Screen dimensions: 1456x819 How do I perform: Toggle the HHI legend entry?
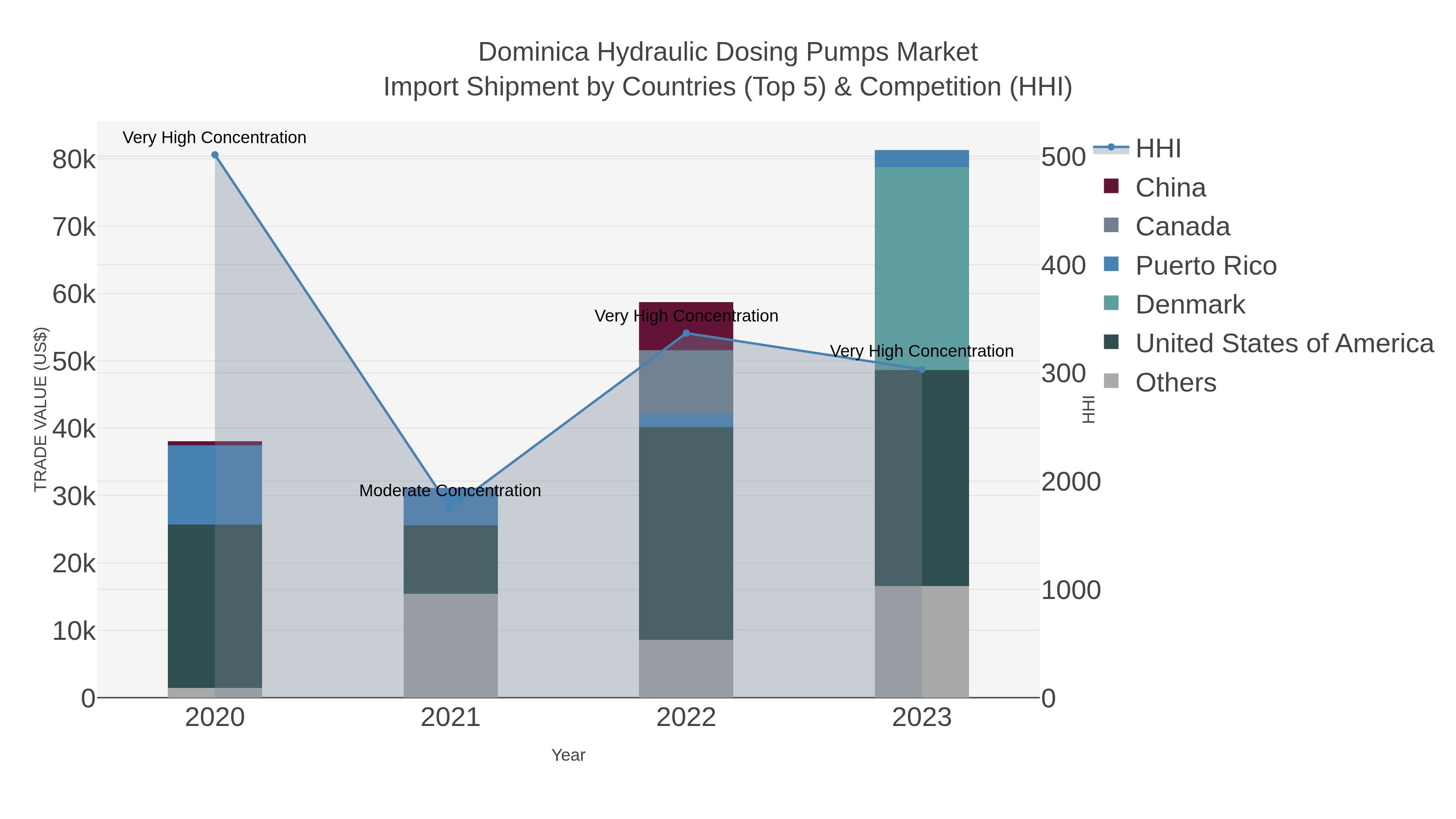pos(1136,149)
